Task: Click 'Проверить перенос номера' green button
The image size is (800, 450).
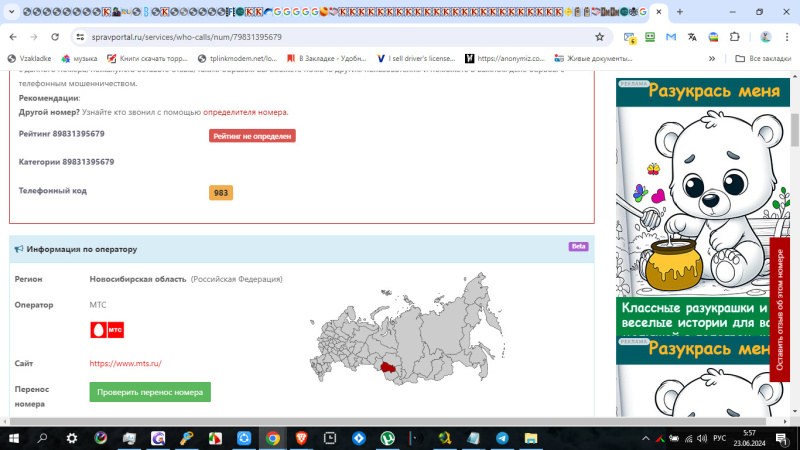Action: 150,392
